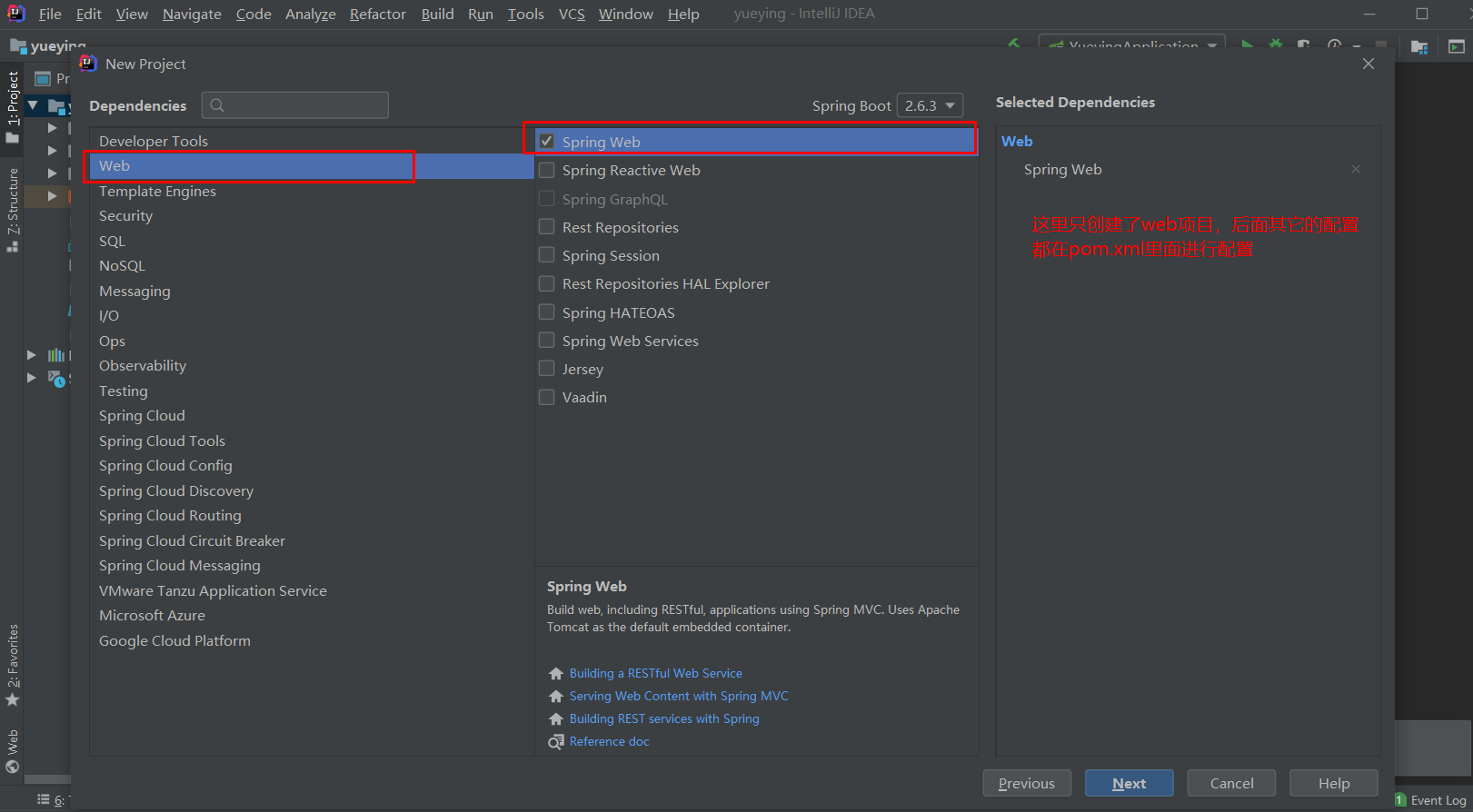Open the Spring Boot 2.6.3 version dropdown

tap(930, 105)
